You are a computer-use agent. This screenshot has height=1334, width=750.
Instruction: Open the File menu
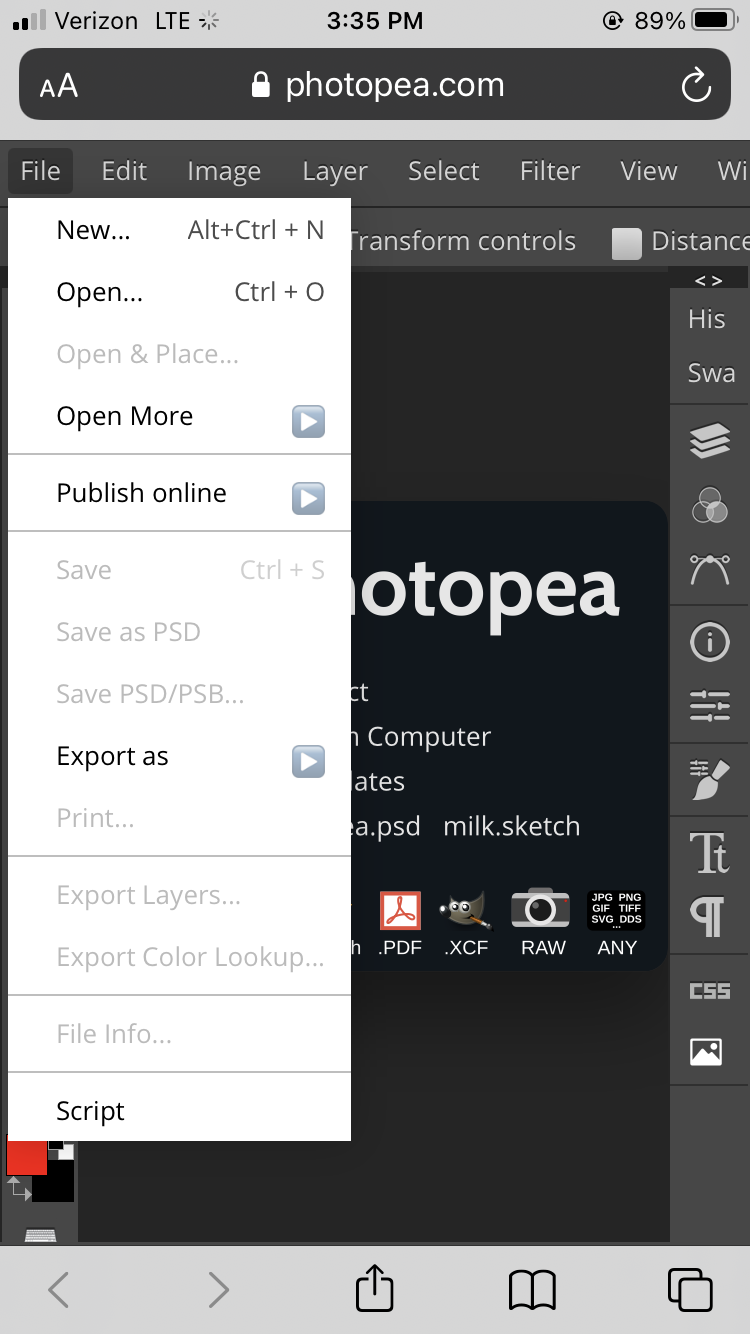(40, 171)
